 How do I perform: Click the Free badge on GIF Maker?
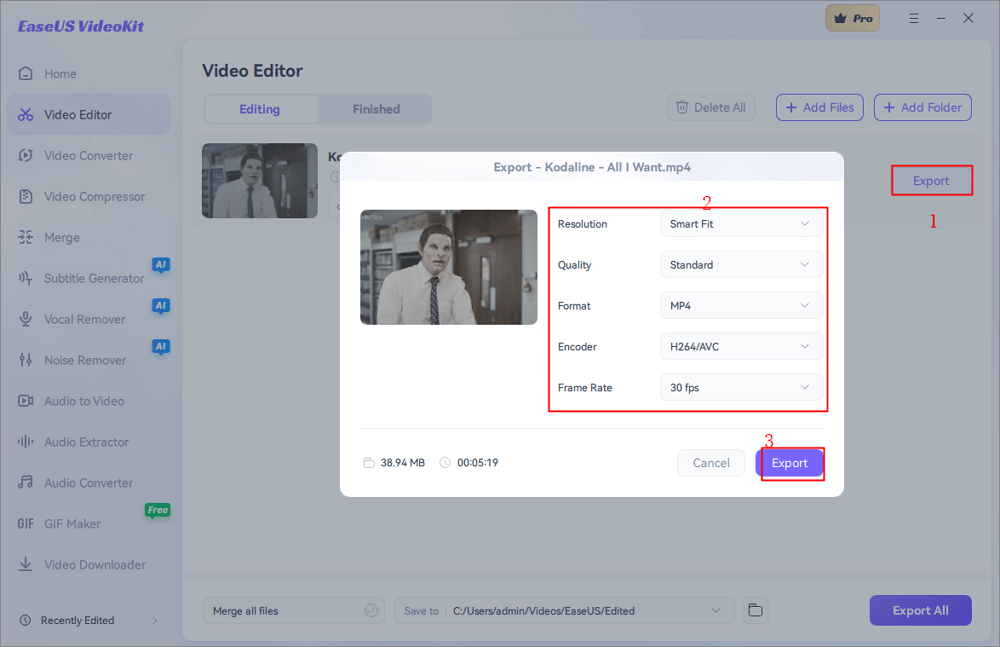(x=158, y=510)
